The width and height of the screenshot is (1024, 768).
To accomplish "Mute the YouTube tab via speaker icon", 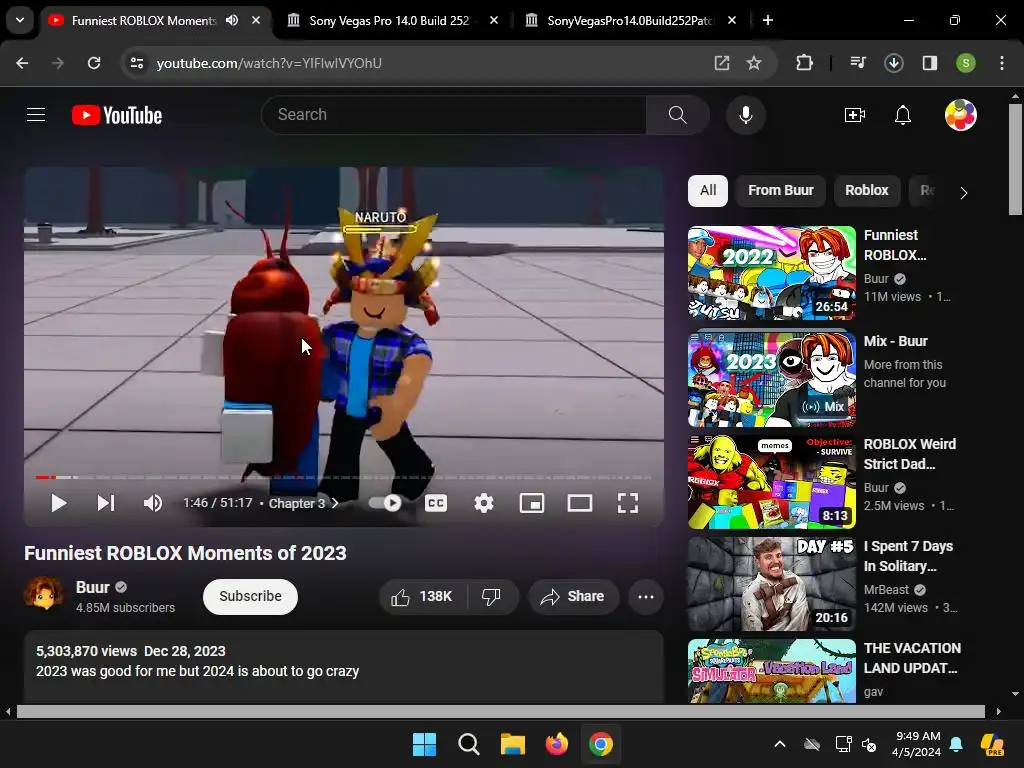I will [232, 20].
